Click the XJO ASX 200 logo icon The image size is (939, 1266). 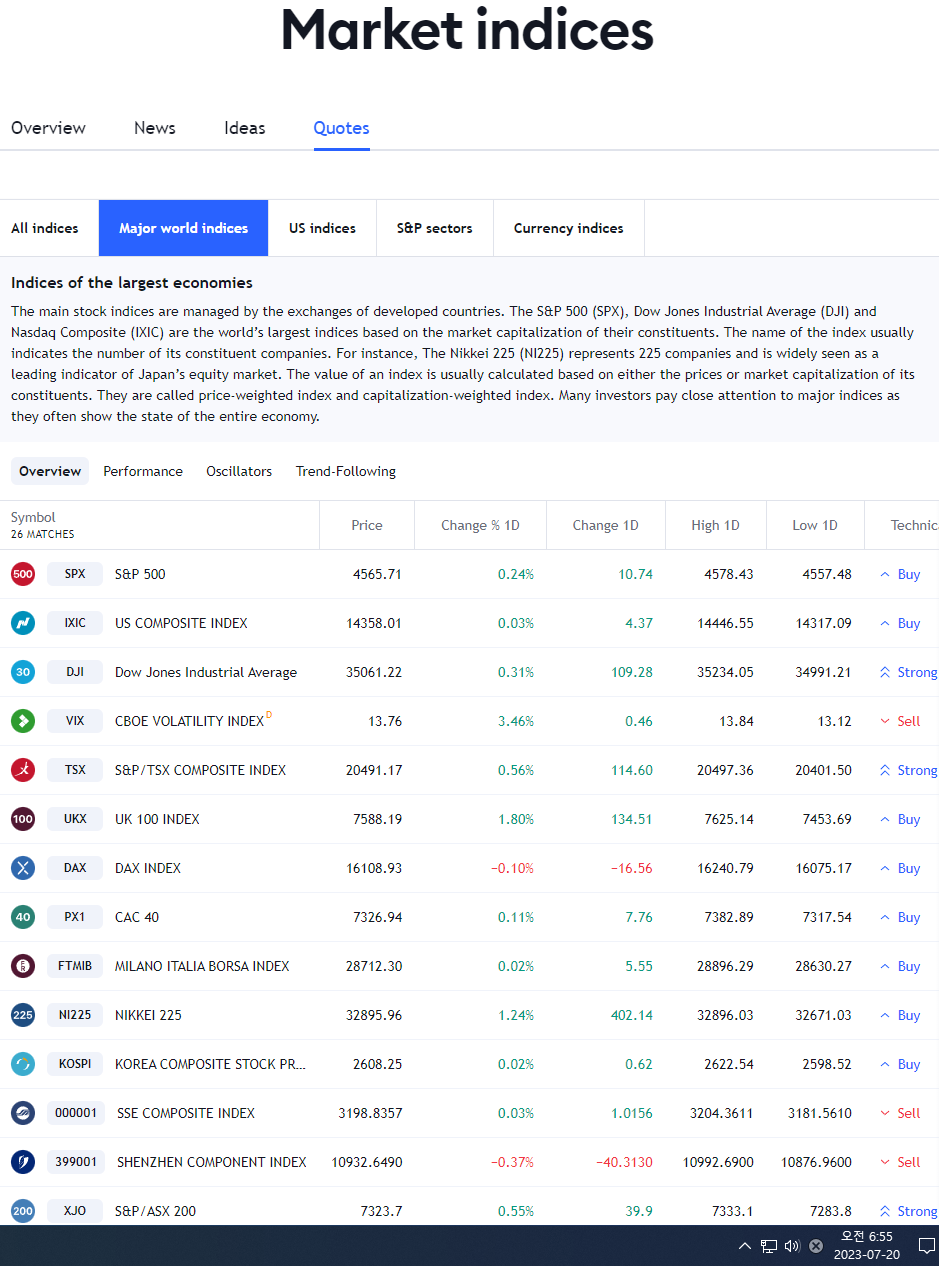(23, 1211)
